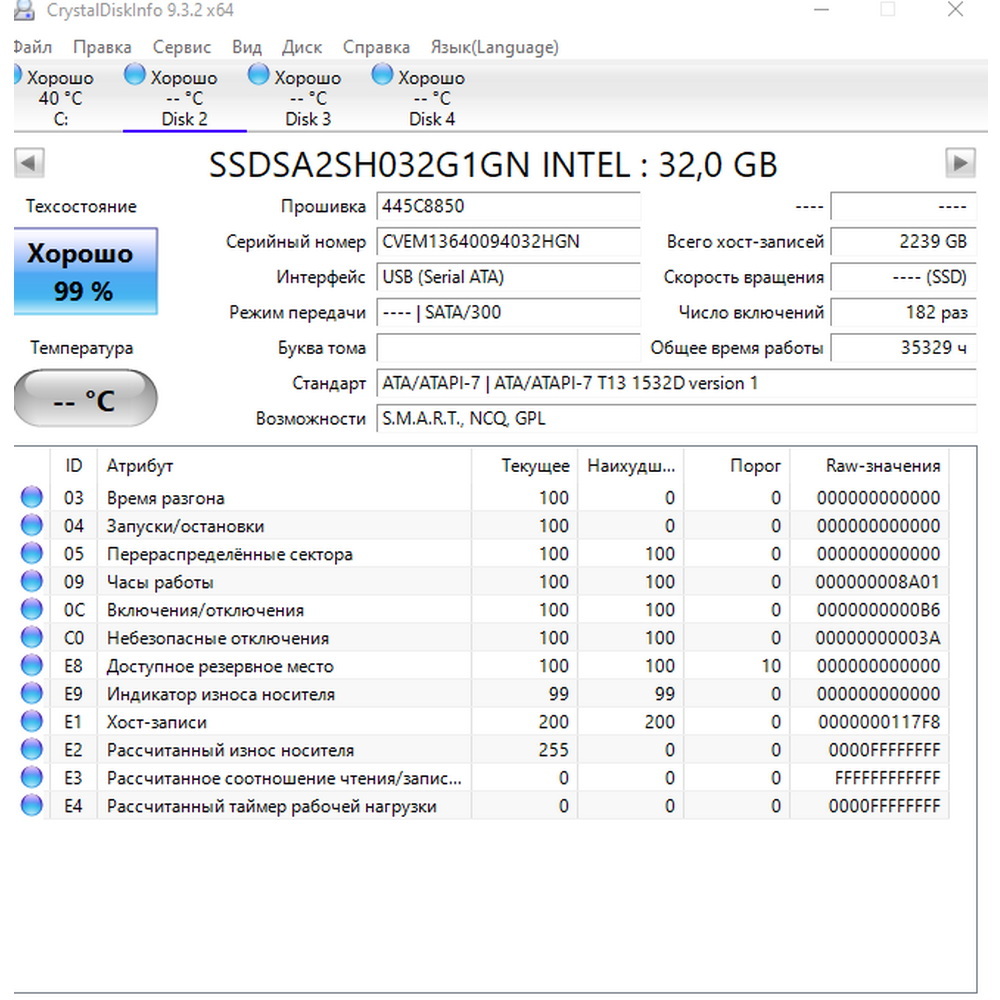Select the attribute name Индикатор износа носителя
1000x1000 pixels.
pyautogui.click(x=221, y=694)
